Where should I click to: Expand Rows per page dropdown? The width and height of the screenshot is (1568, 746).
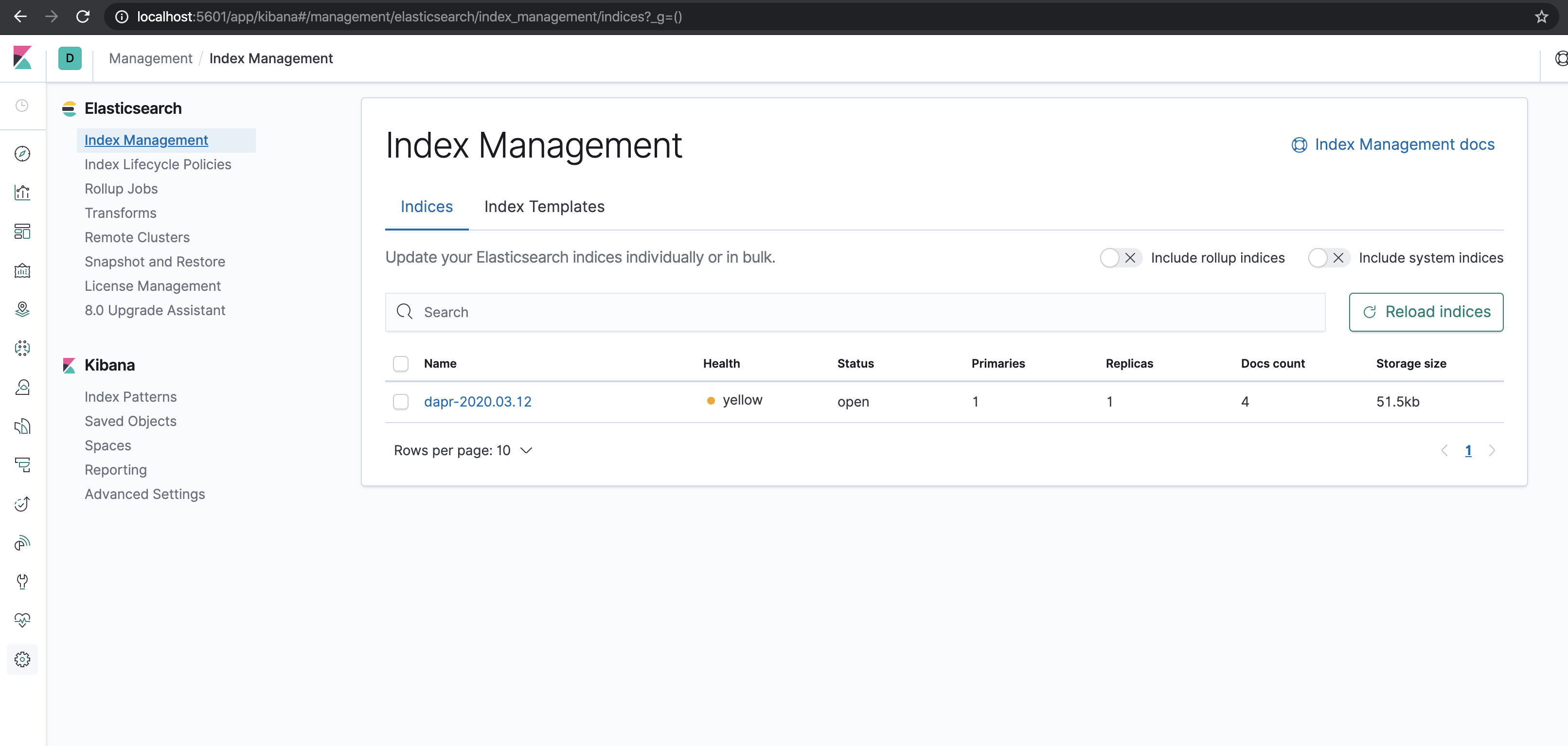pos(463,450)
